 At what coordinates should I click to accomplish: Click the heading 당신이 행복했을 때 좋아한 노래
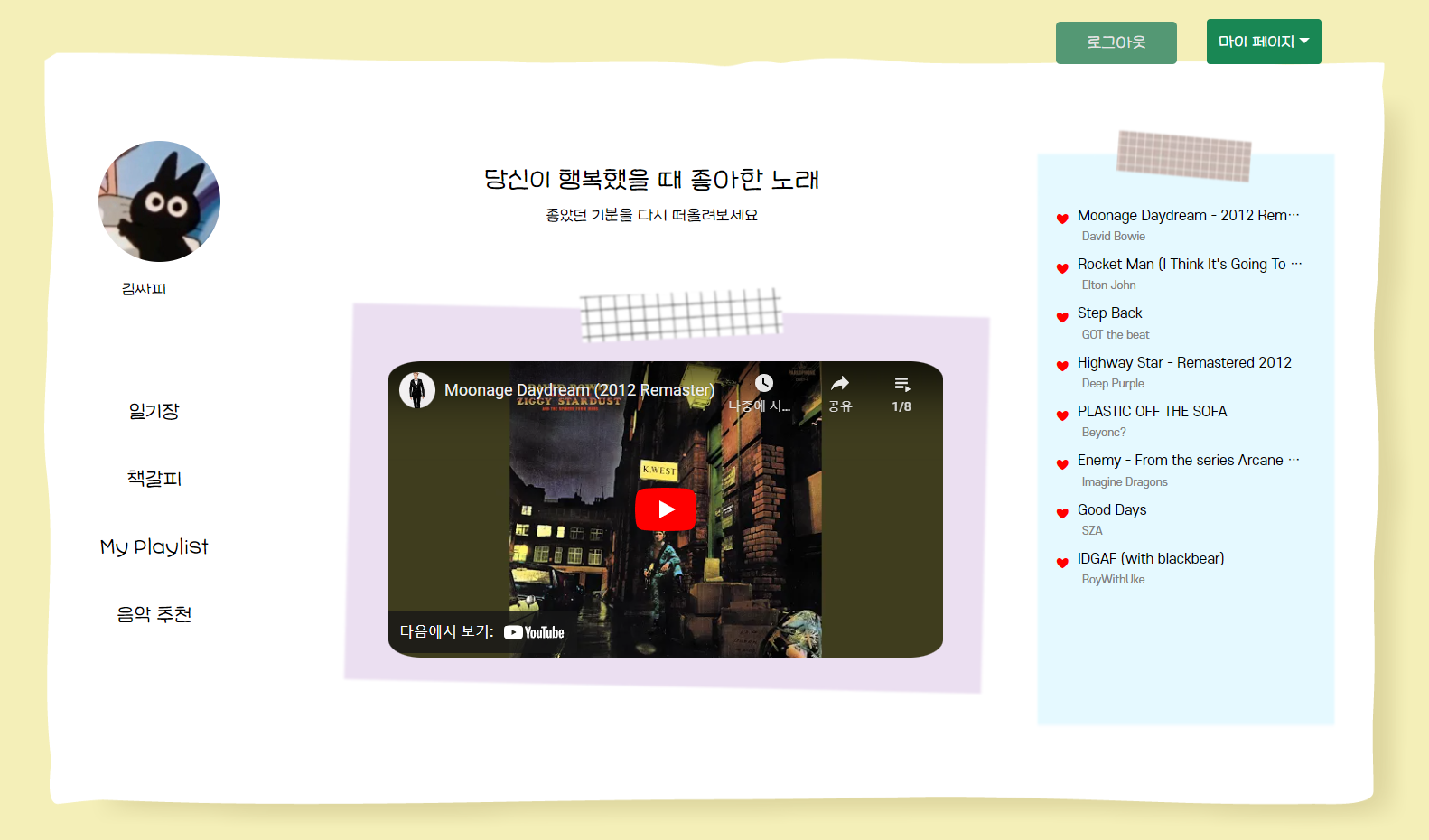651,179
